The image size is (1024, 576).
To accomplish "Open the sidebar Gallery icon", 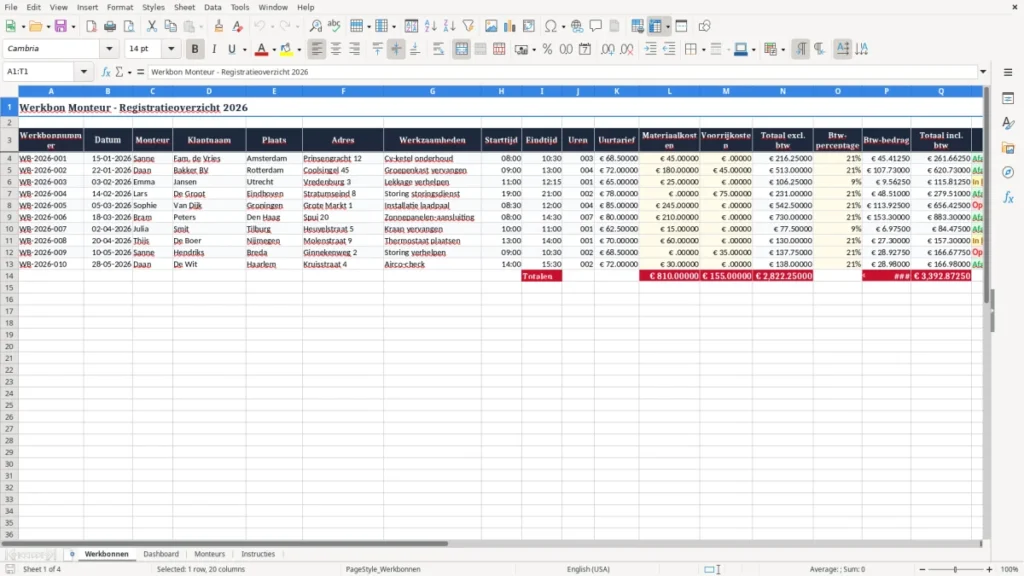I will tap(1008, 148).
